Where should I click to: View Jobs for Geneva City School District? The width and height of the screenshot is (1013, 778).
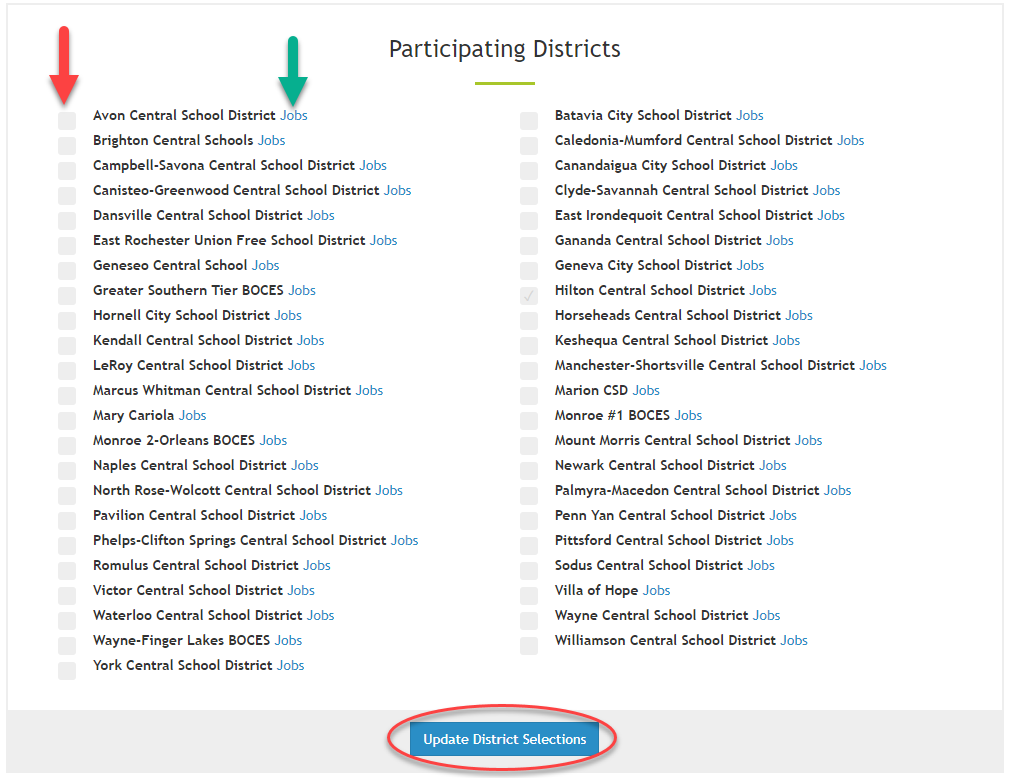pos(749,265)
